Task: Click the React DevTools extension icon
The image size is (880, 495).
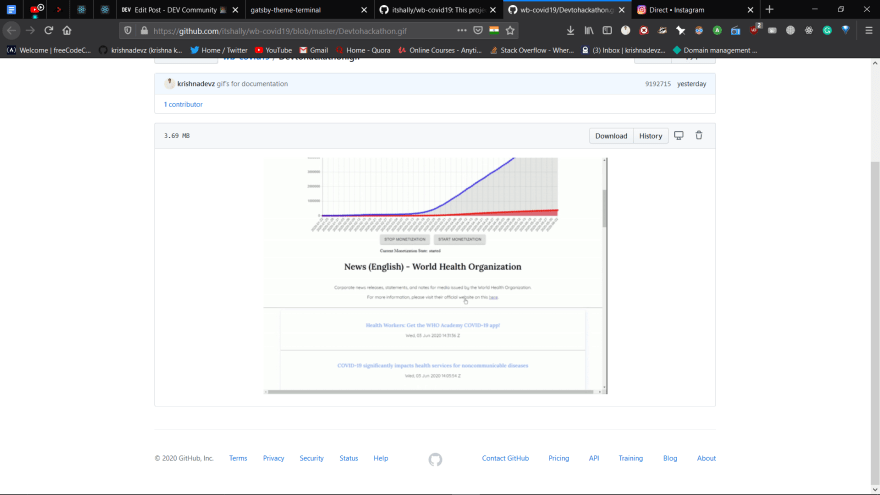Action: coord(809,30)
